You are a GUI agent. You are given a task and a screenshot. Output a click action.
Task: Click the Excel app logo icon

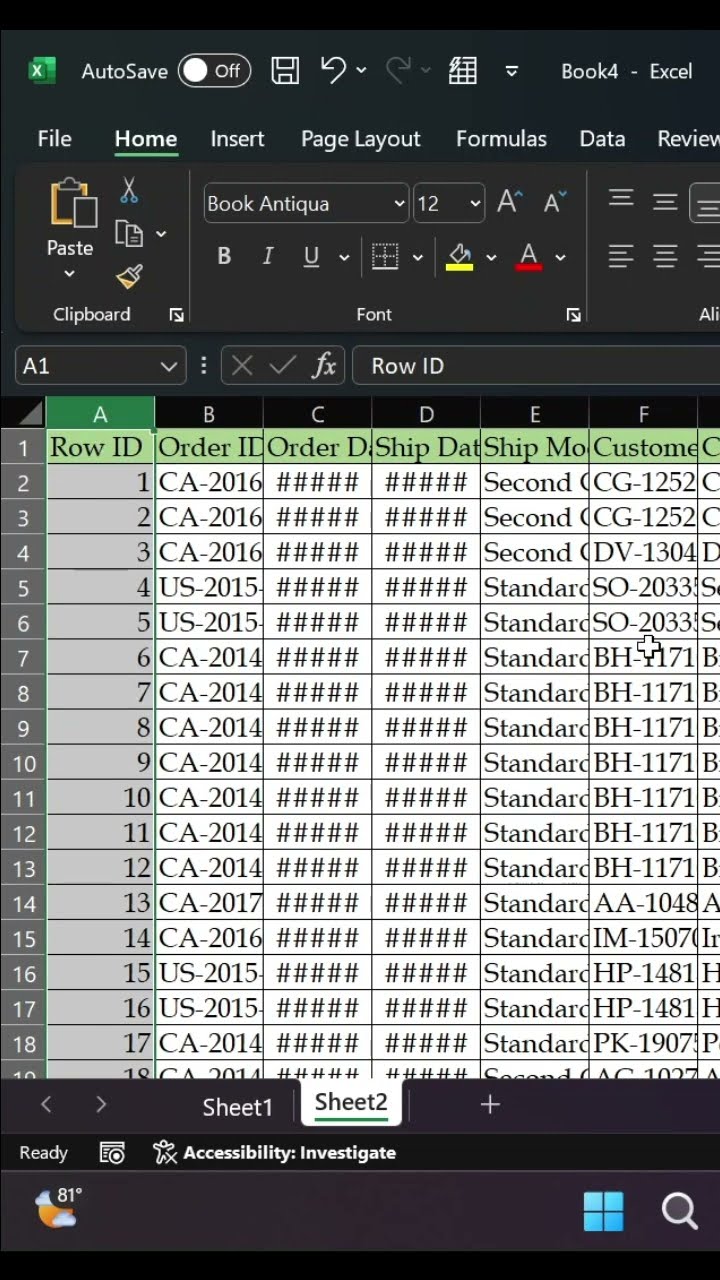pyautogui.click(x=42, y=71)
